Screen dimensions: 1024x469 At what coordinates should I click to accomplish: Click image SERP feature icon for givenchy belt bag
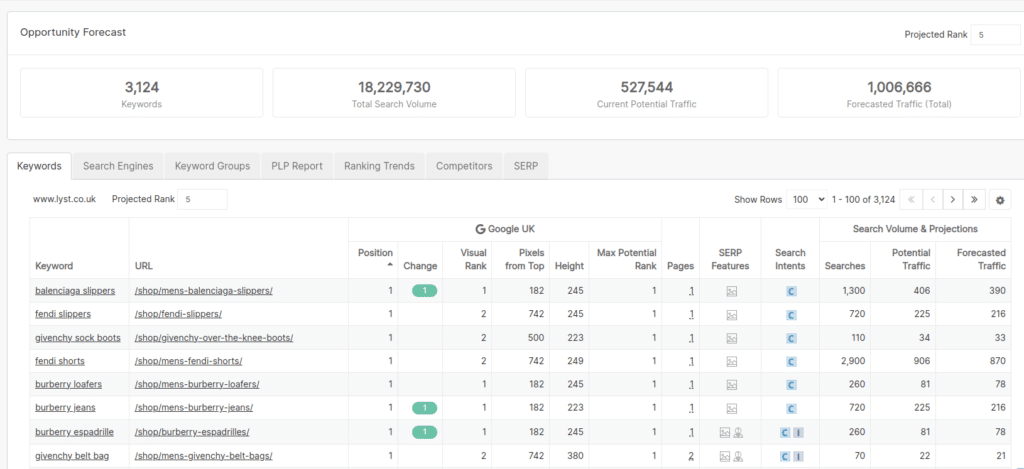click(x=724, y=456)
